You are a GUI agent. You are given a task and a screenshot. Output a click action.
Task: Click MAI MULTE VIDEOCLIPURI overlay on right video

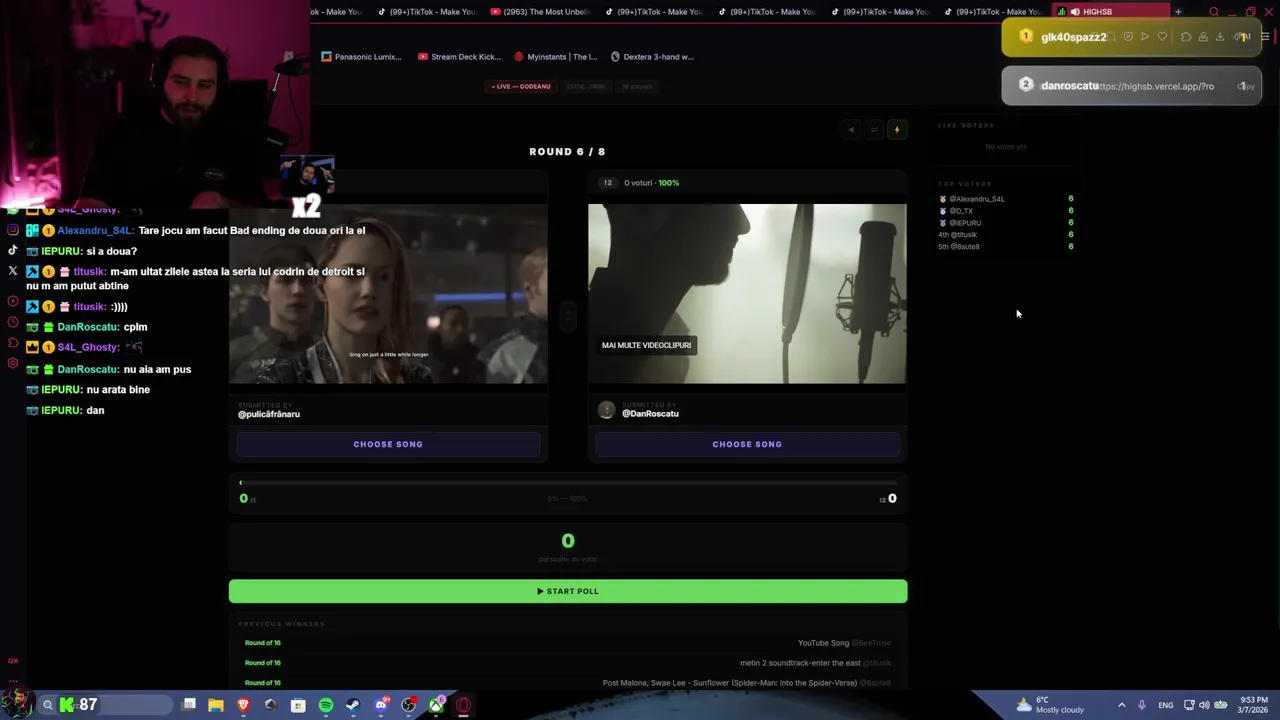click(x=646, y=345)
